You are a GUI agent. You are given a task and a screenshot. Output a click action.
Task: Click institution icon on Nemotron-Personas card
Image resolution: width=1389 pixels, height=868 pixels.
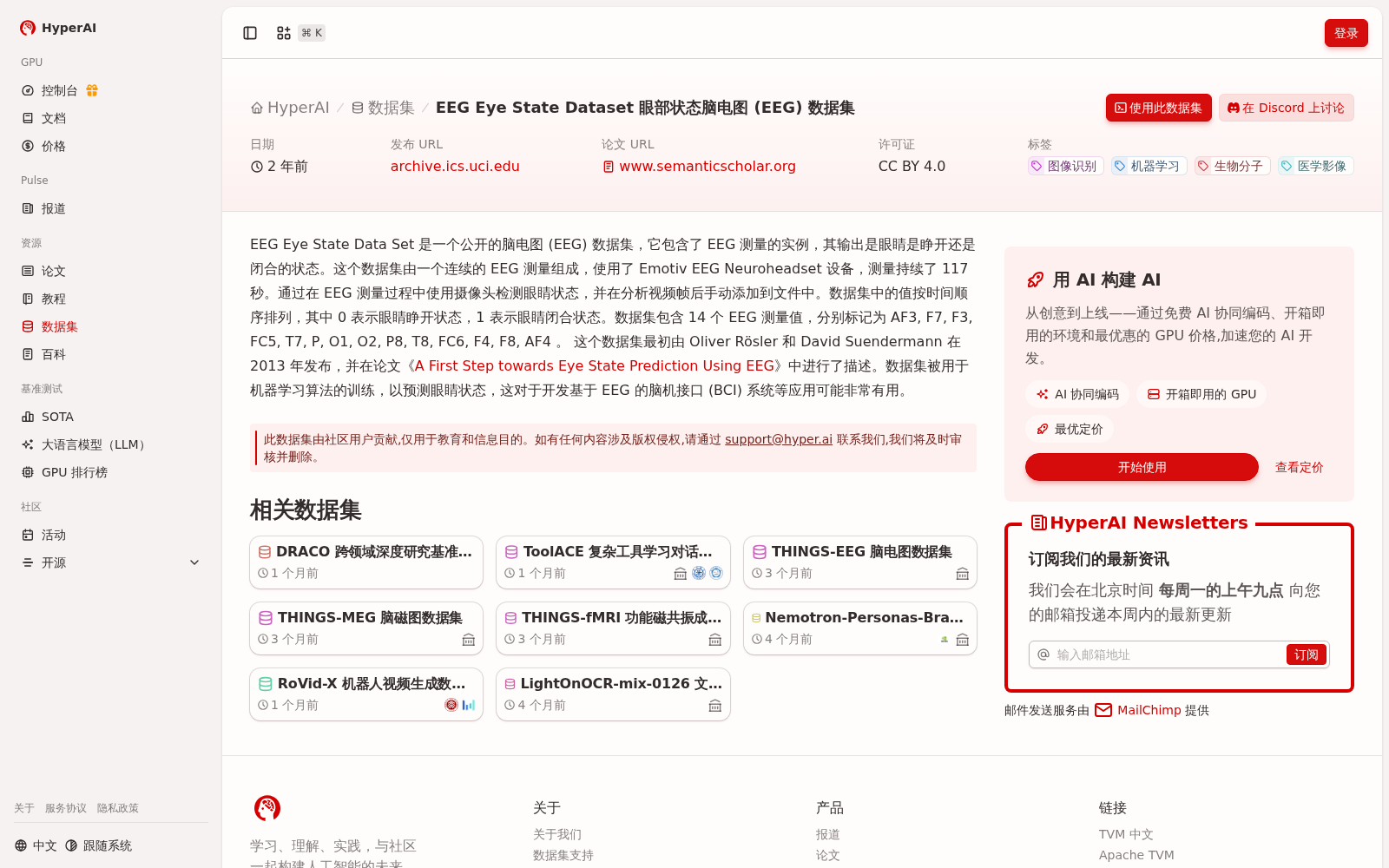pos(962,640)
